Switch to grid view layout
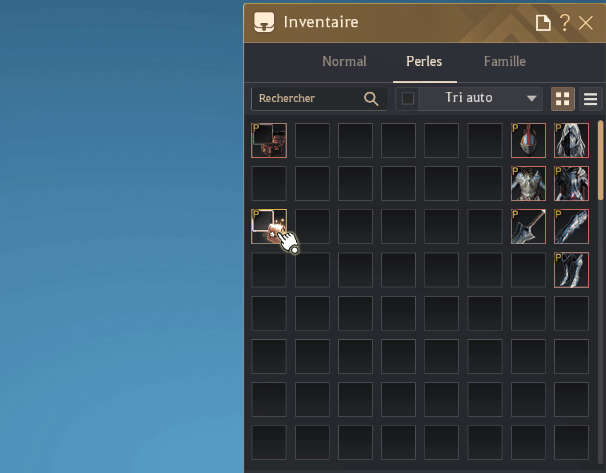This screenshot has width=606, height=473. pyautogui.click(x=562, y=99)
